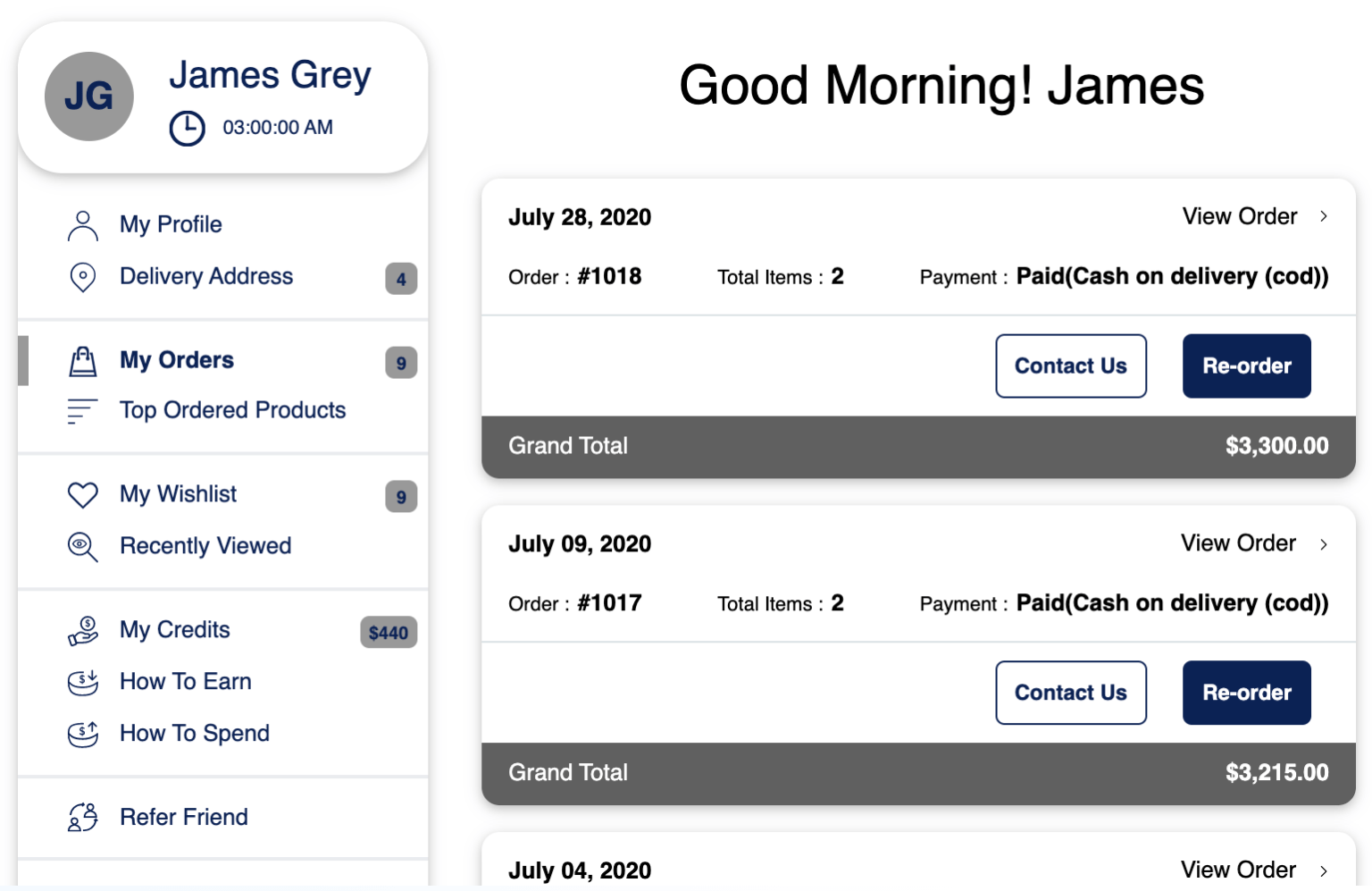
Task: Click the JG avatar circle
Action: pyautogui.click(x=89, y=97)
